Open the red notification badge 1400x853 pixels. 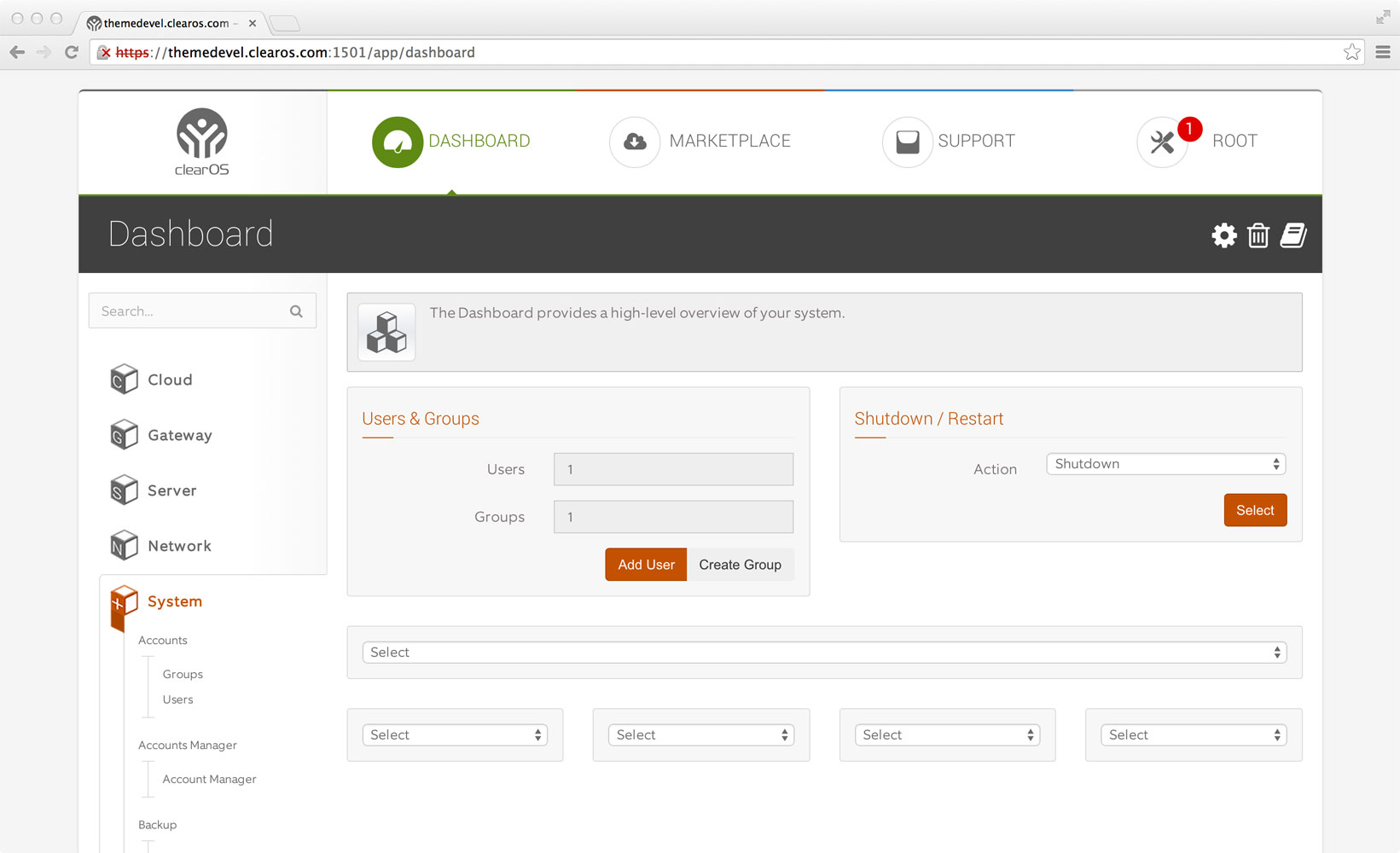[1189, 129]
